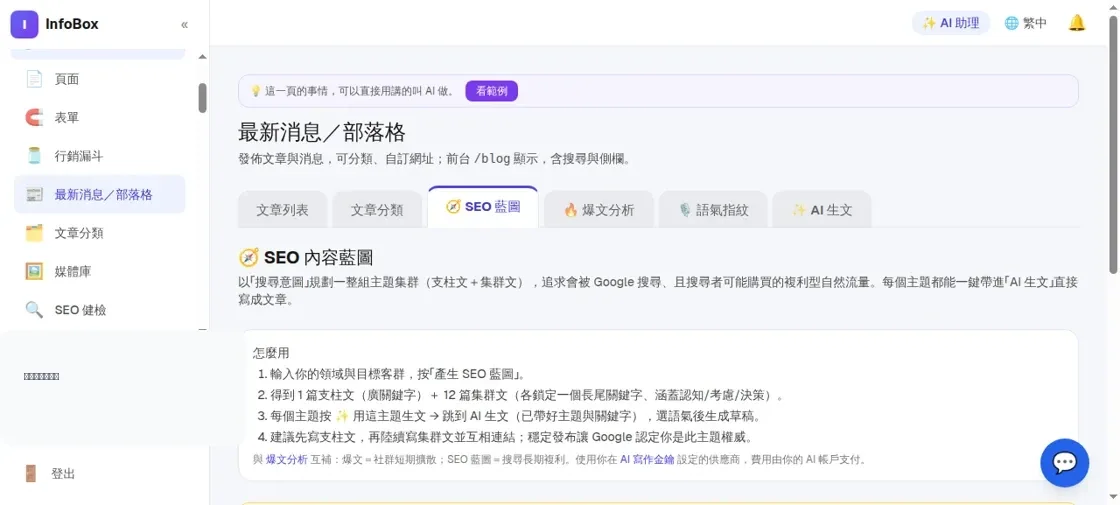The width and height of the screenshot is (1120, 505).
Task: Collapse the sidebar with double chevron
Action: click(x=184, y=25)
